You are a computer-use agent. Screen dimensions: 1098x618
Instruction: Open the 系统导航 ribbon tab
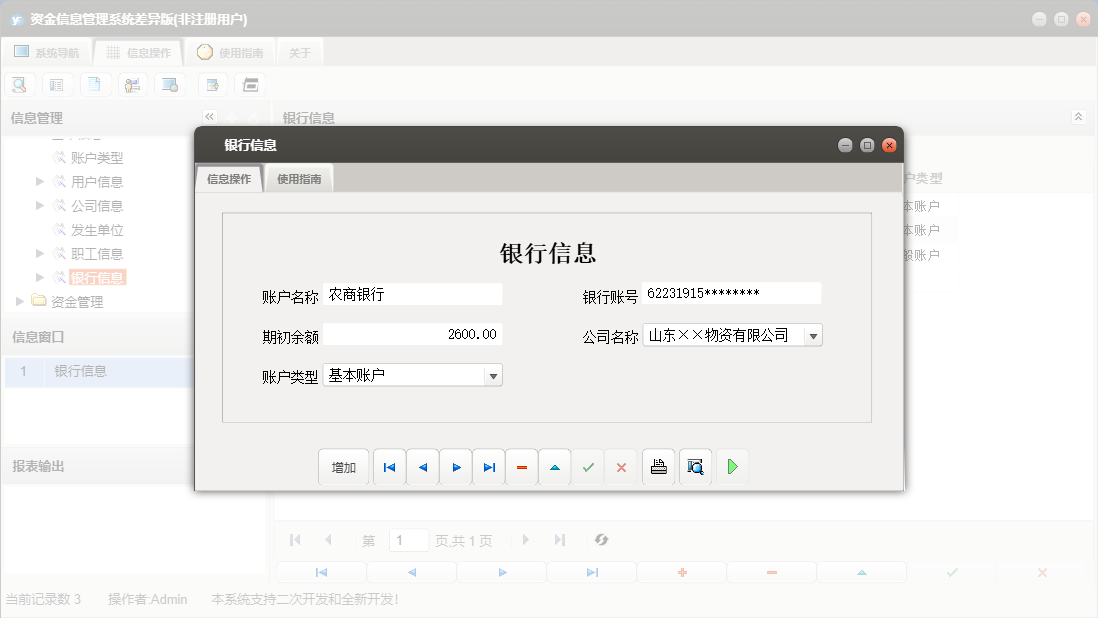[x=48, y=51]
